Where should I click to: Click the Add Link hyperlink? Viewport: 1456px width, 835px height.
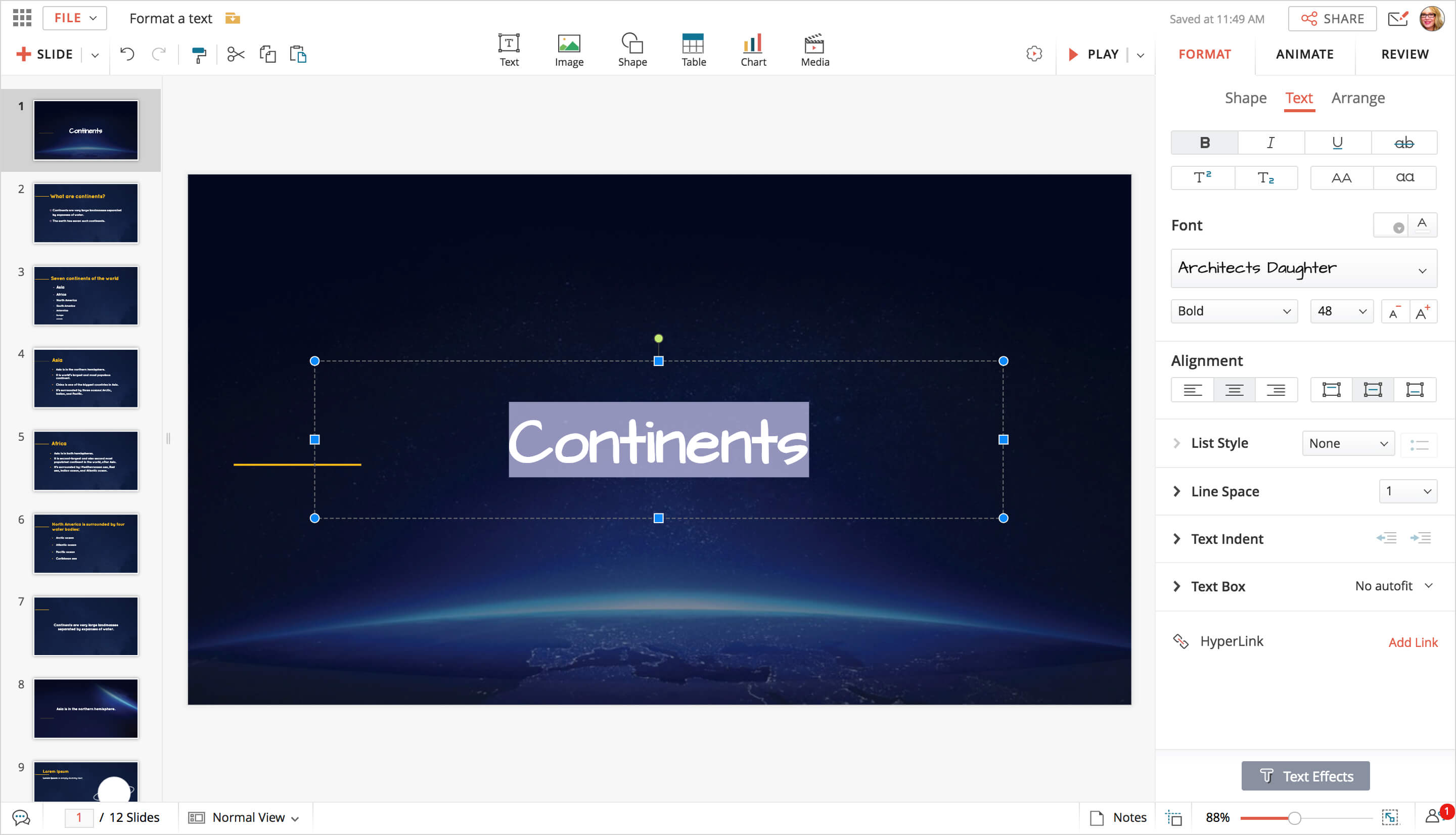click(x=1413, y=642)
